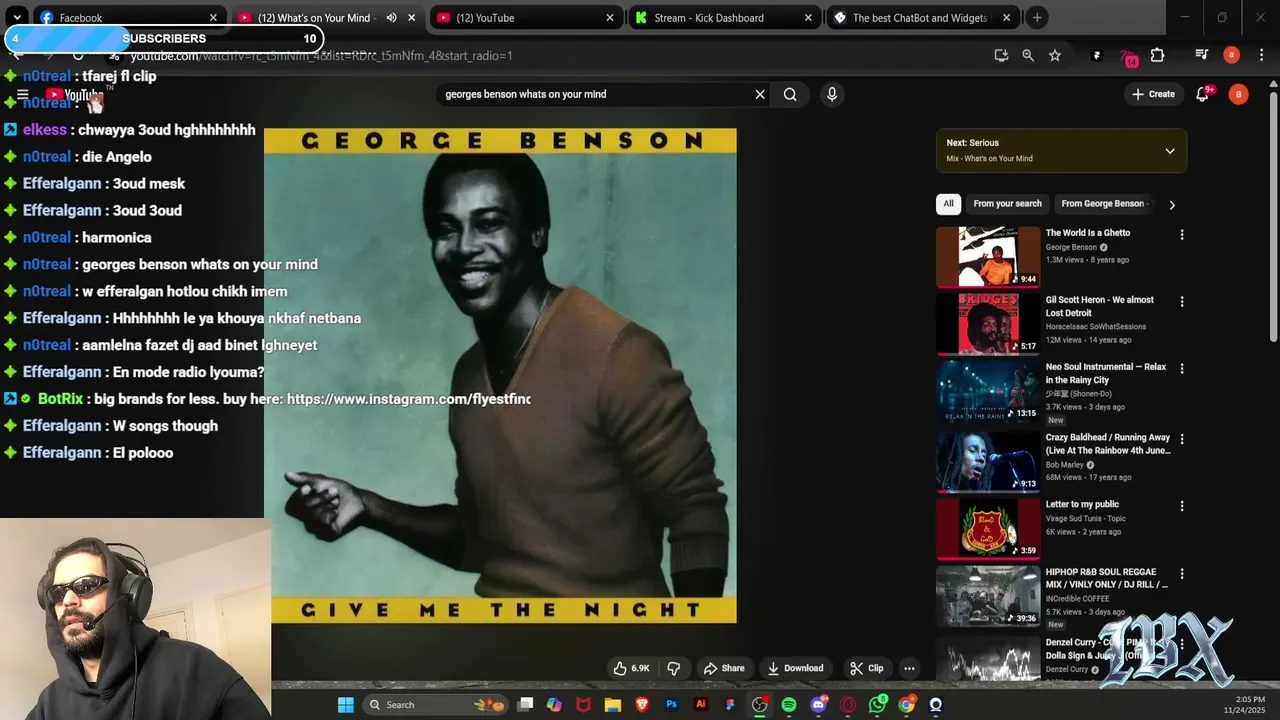The image size is (1280, 720).
Task: Open options for 'Neo Soul Instrumental'
Action: [1182, 368]
